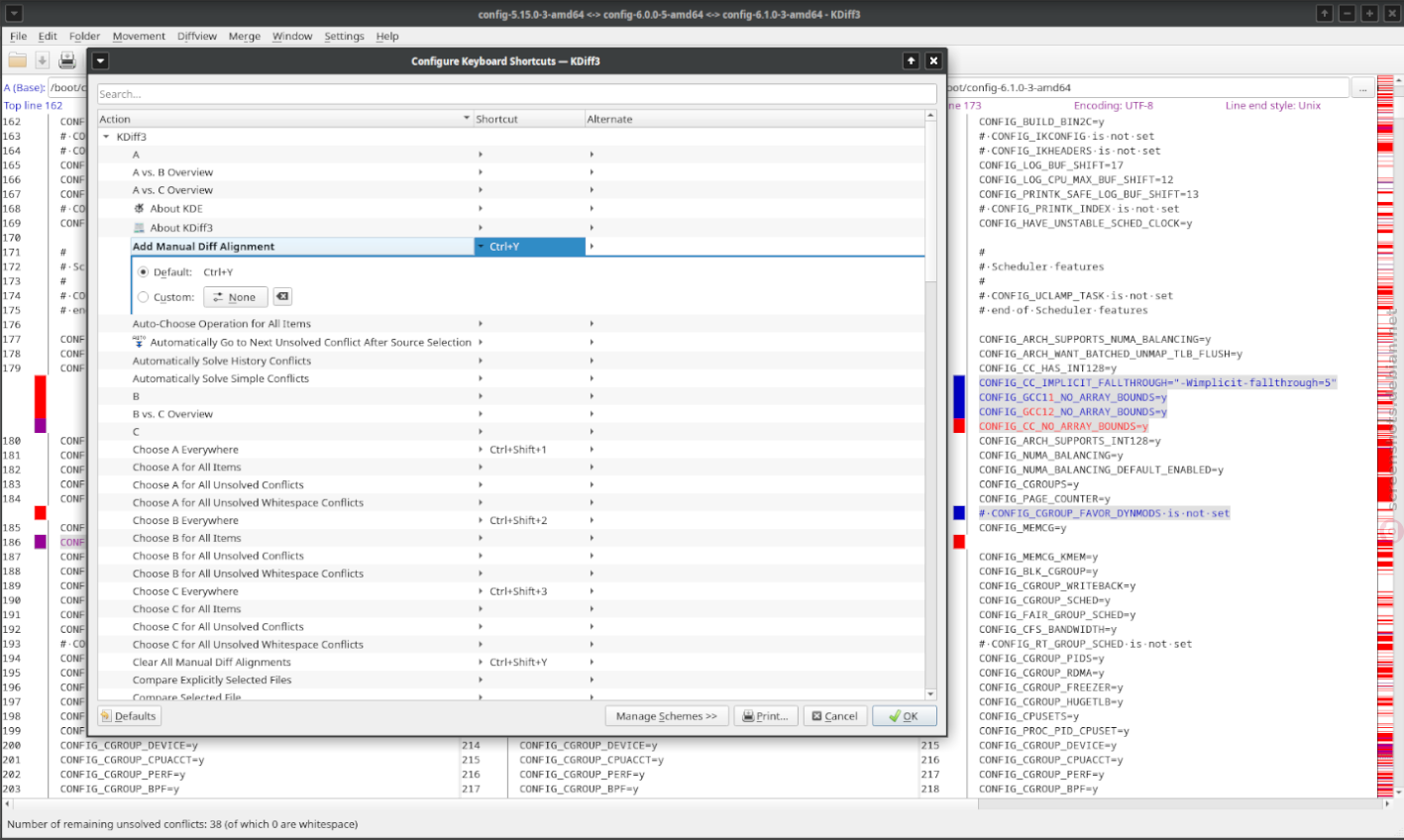1404x840 pixels.
Task: Open the Window menu
Action: 292,37
